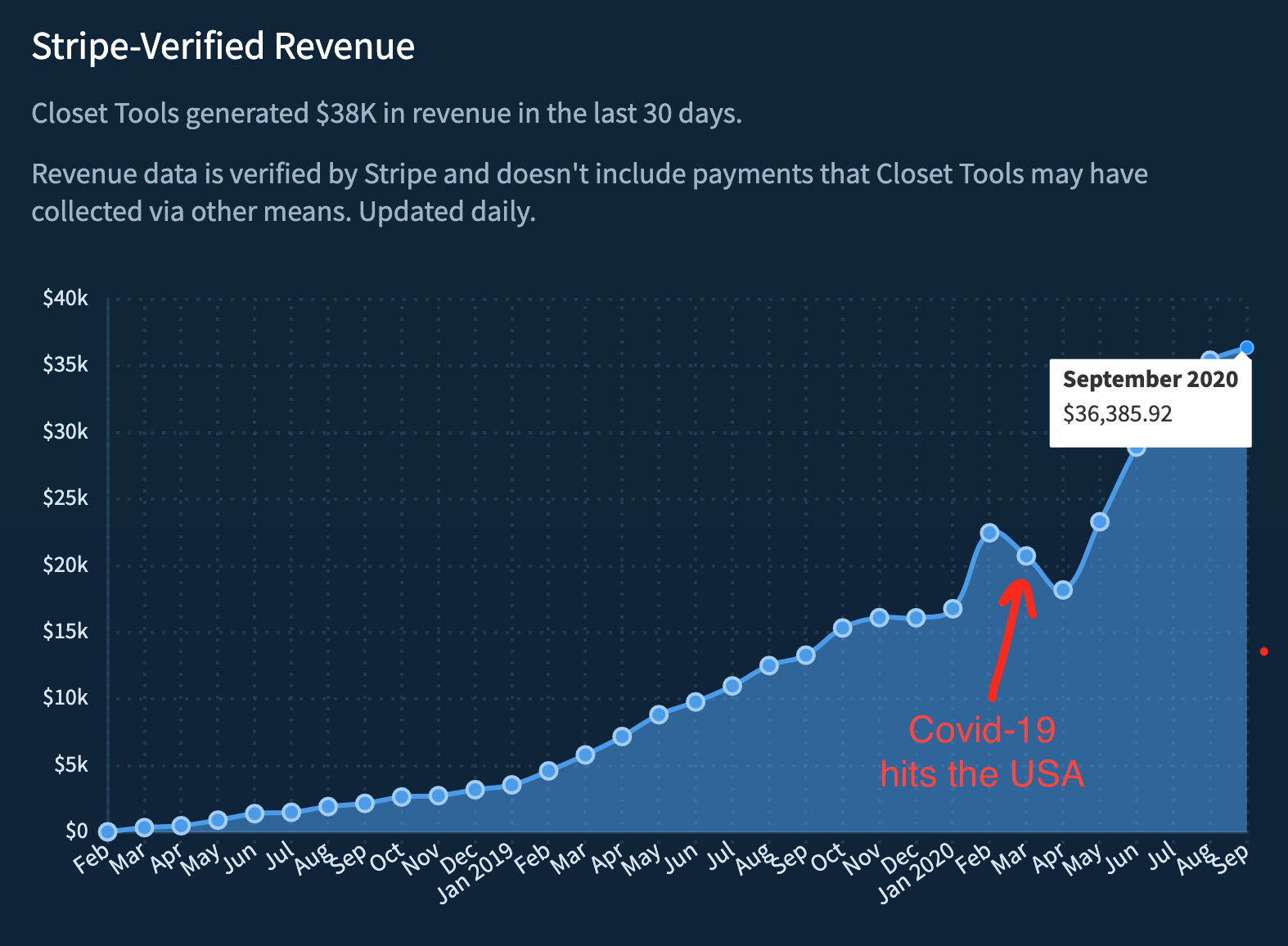
Task: Select the March 2019 data point
Action: (585, 755)
